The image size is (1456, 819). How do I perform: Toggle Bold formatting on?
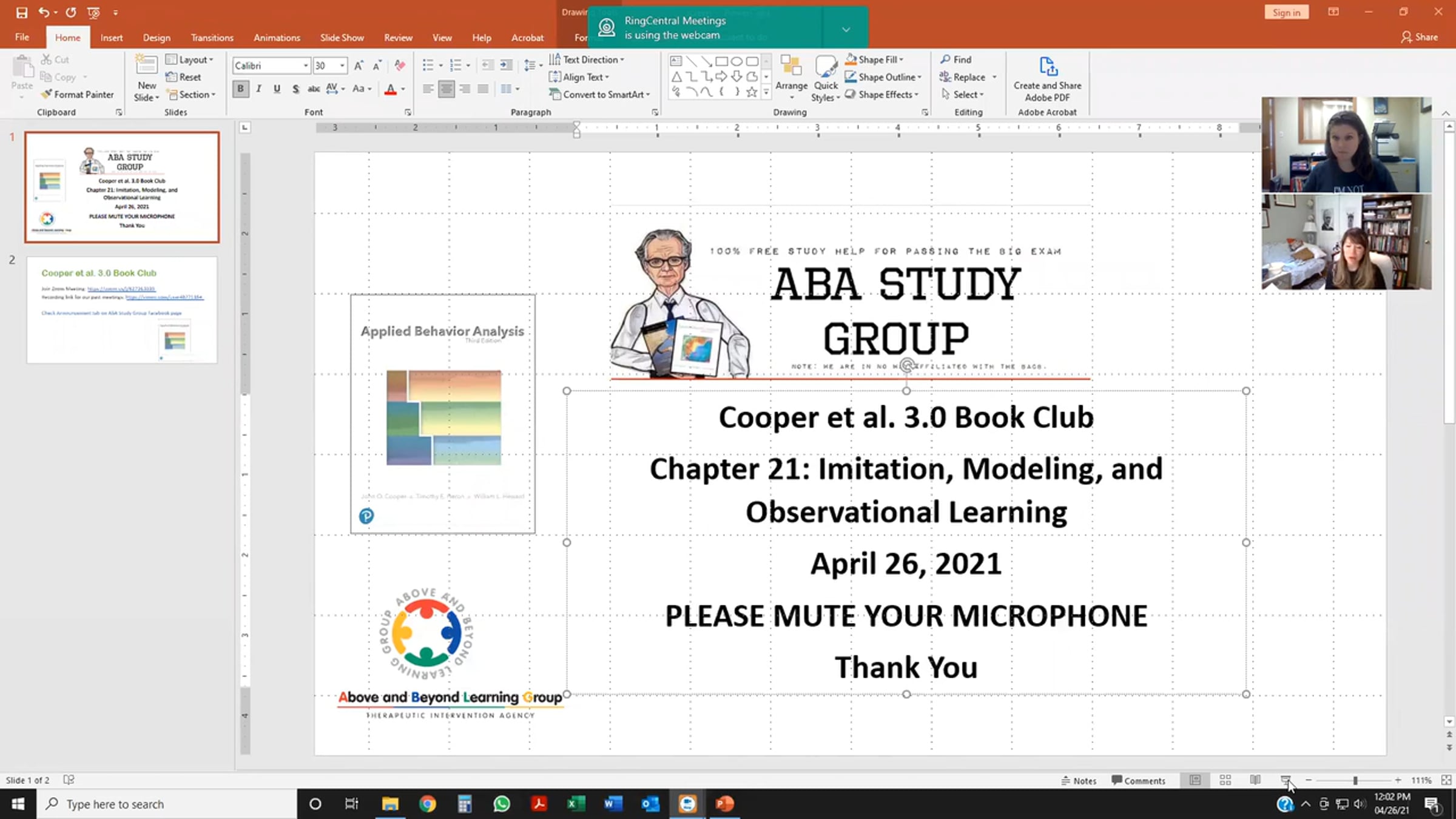pos(240,89)
